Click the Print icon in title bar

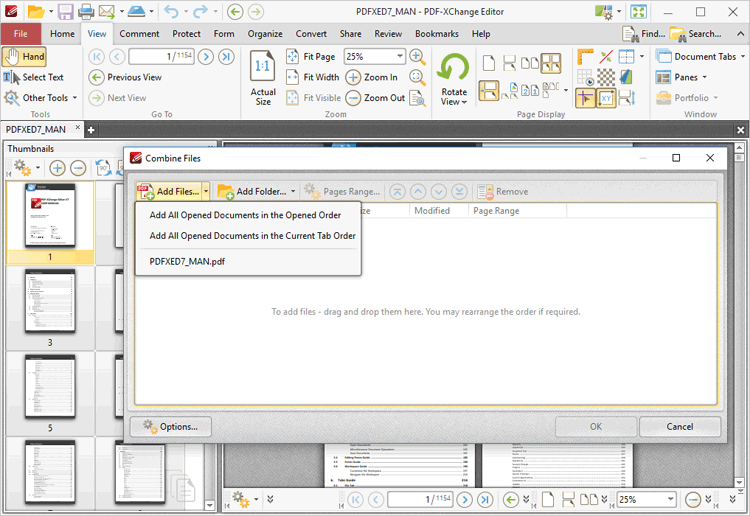coord(86,11)
